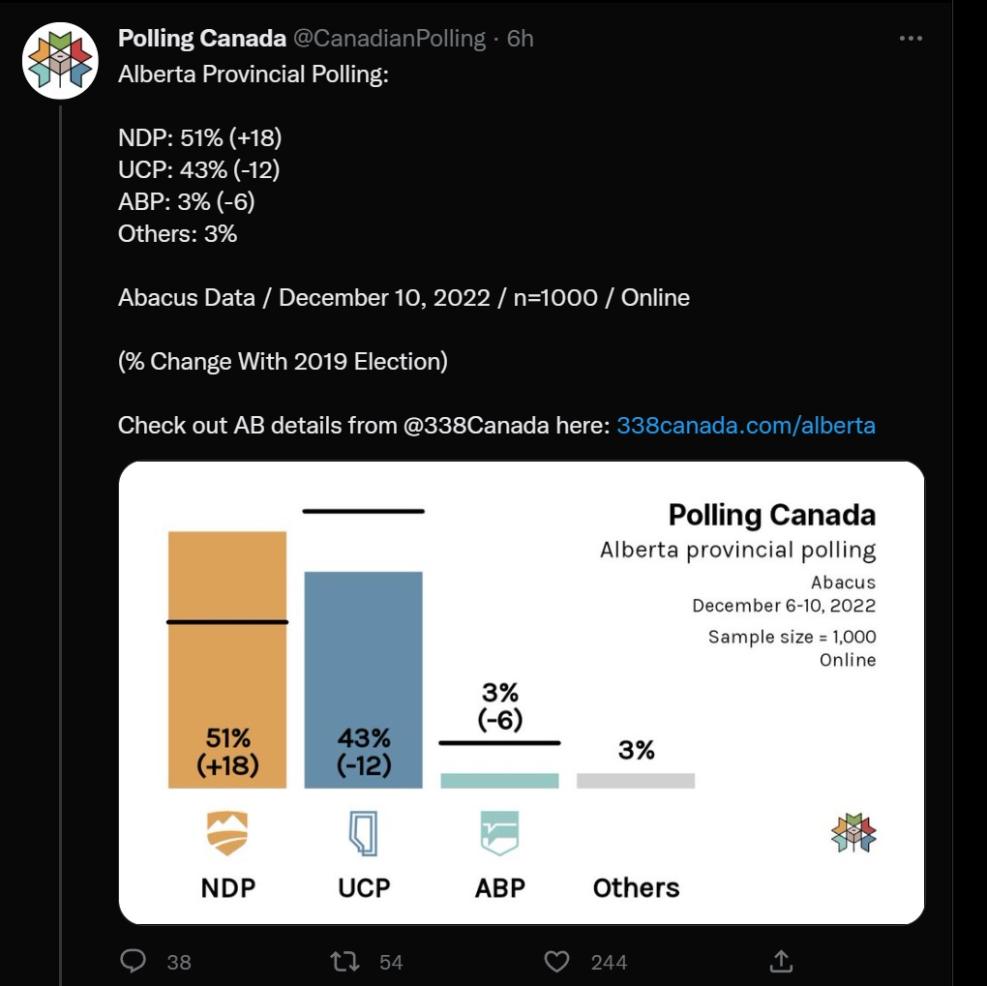Click the @338Canada mention in the tweet
This screenshot has width=987, height=986.
coord(478,425)
